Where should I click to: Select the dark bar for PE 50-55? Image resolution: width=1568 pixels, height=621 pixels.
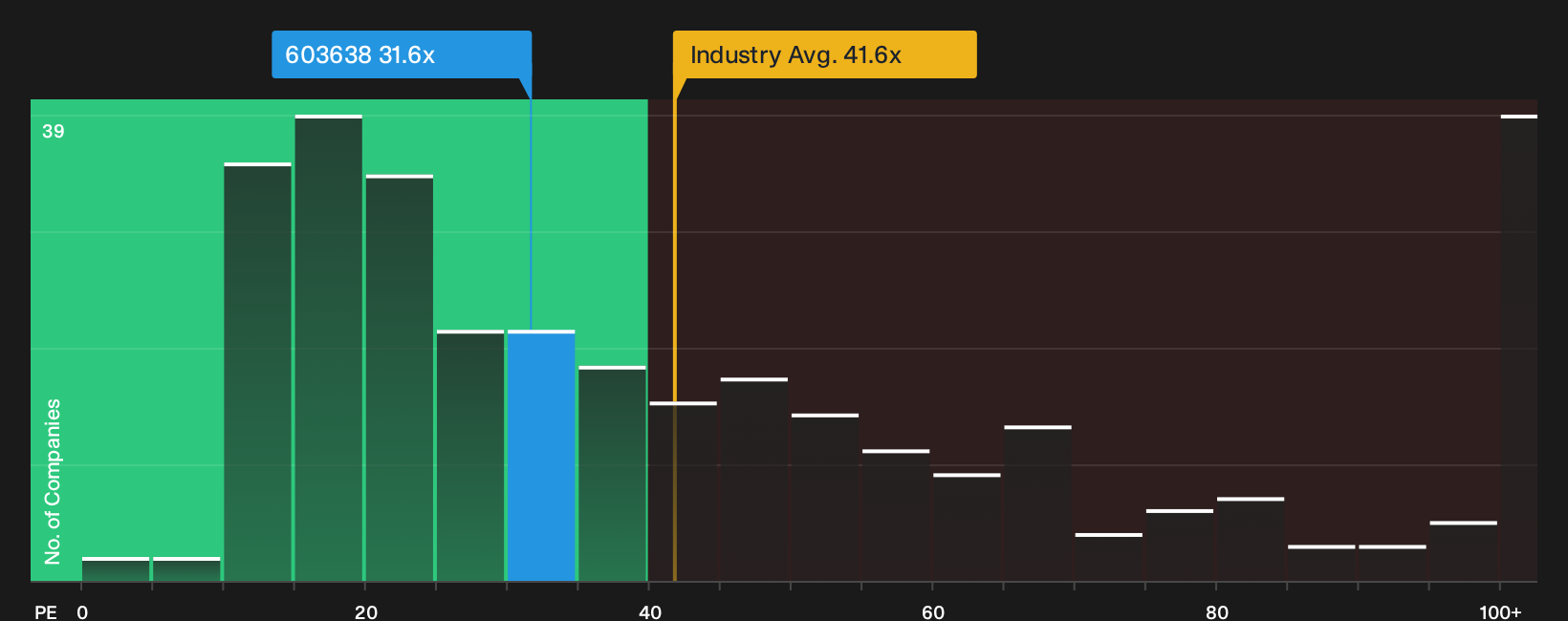point(825,498)
